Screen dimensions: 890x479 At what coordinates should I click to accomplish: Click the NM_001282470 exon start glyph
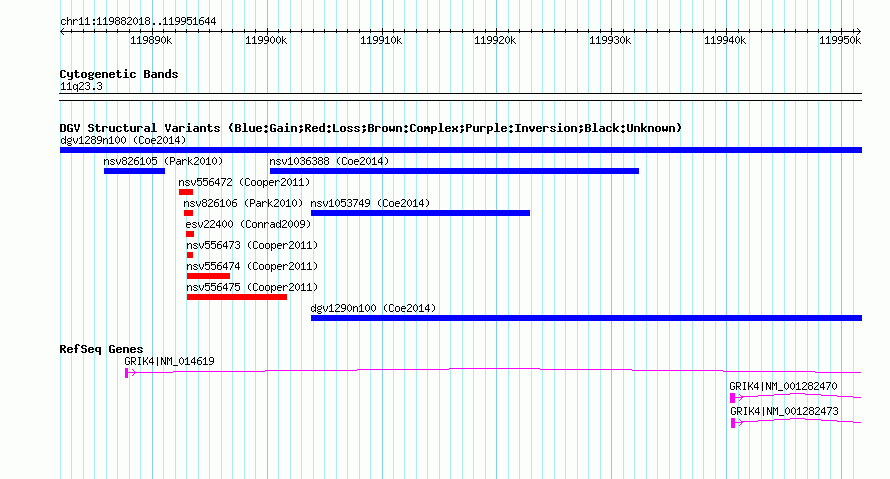point(733,398)
